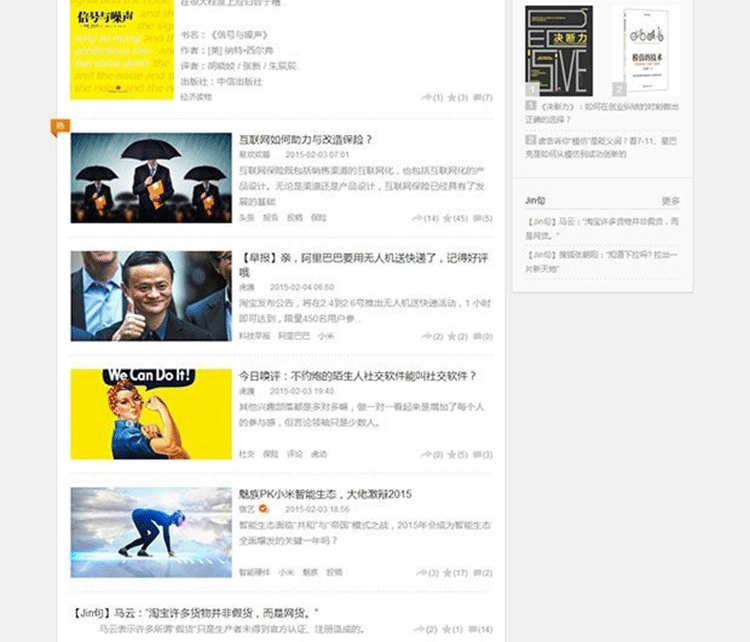View comments on 魅族PK小米智能生态 article
Image resolution: width=750 pixels, height=642 pixels.
point(483,573)
